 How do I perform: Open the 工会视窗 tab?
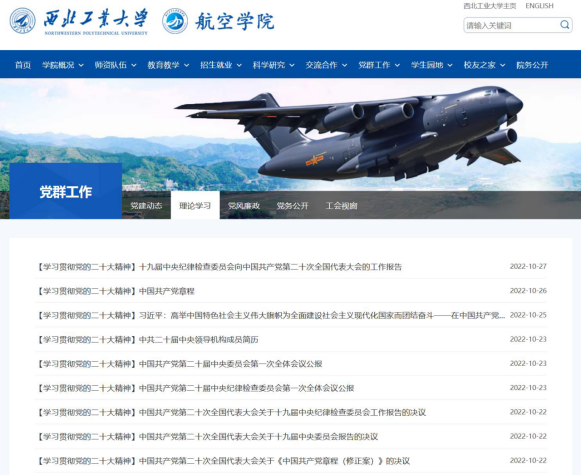pos(341,206)
